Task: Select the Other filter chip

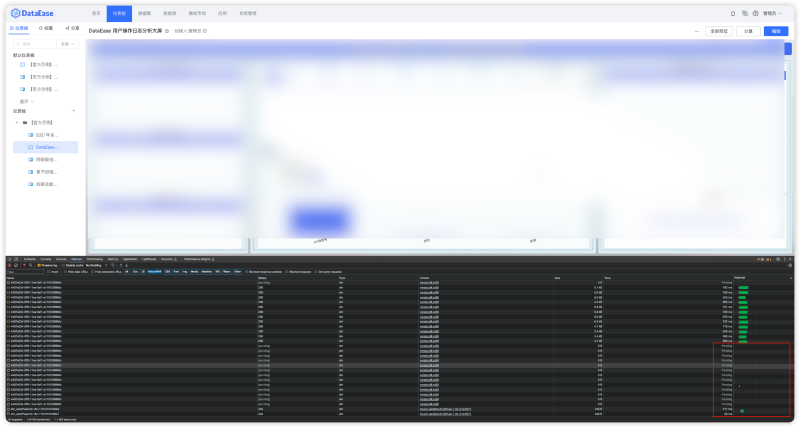Action: tap(237, 272)
